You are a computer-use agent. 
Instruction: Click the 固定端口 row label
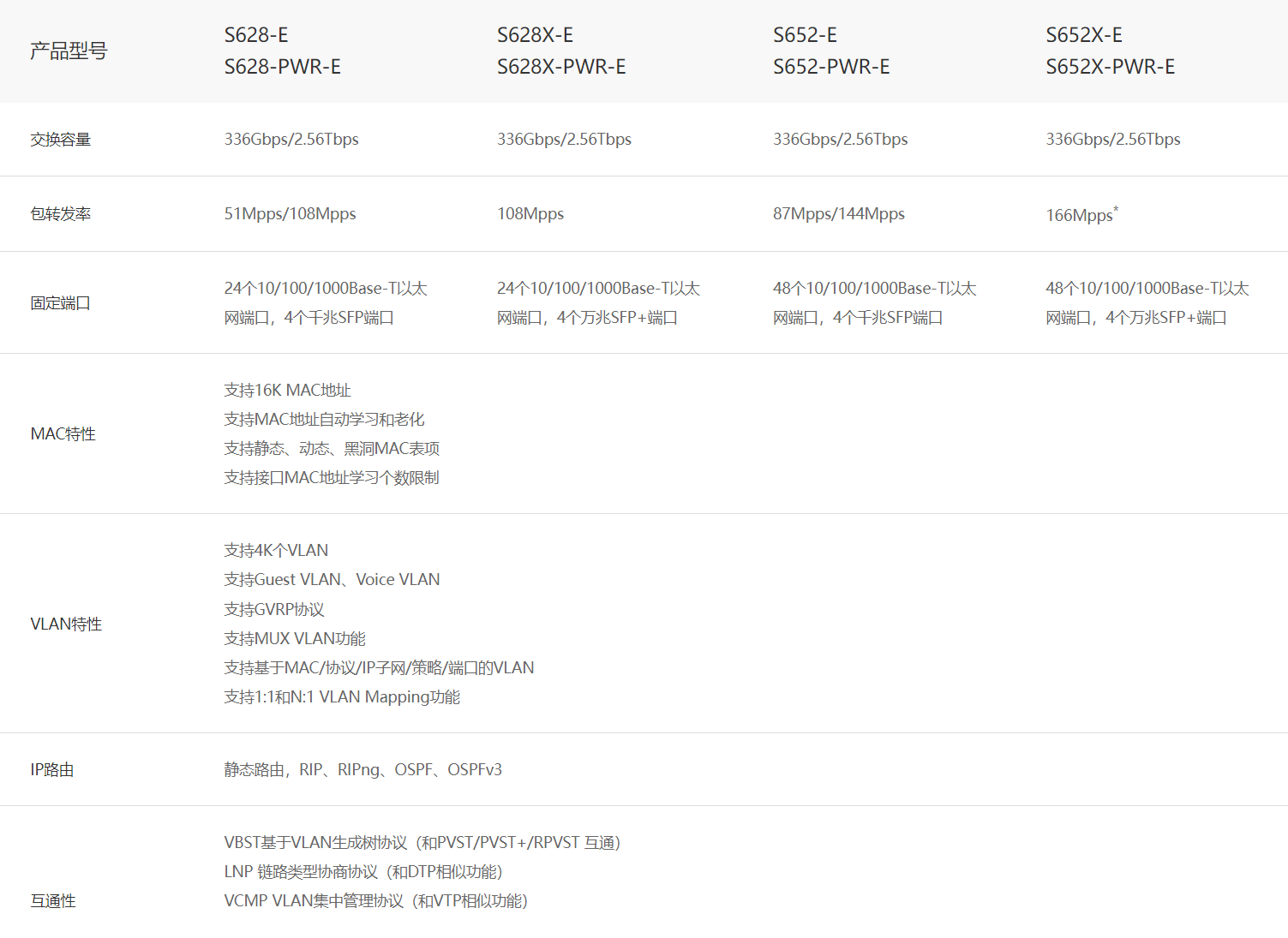pyautogui.click(x=61, y=303)
